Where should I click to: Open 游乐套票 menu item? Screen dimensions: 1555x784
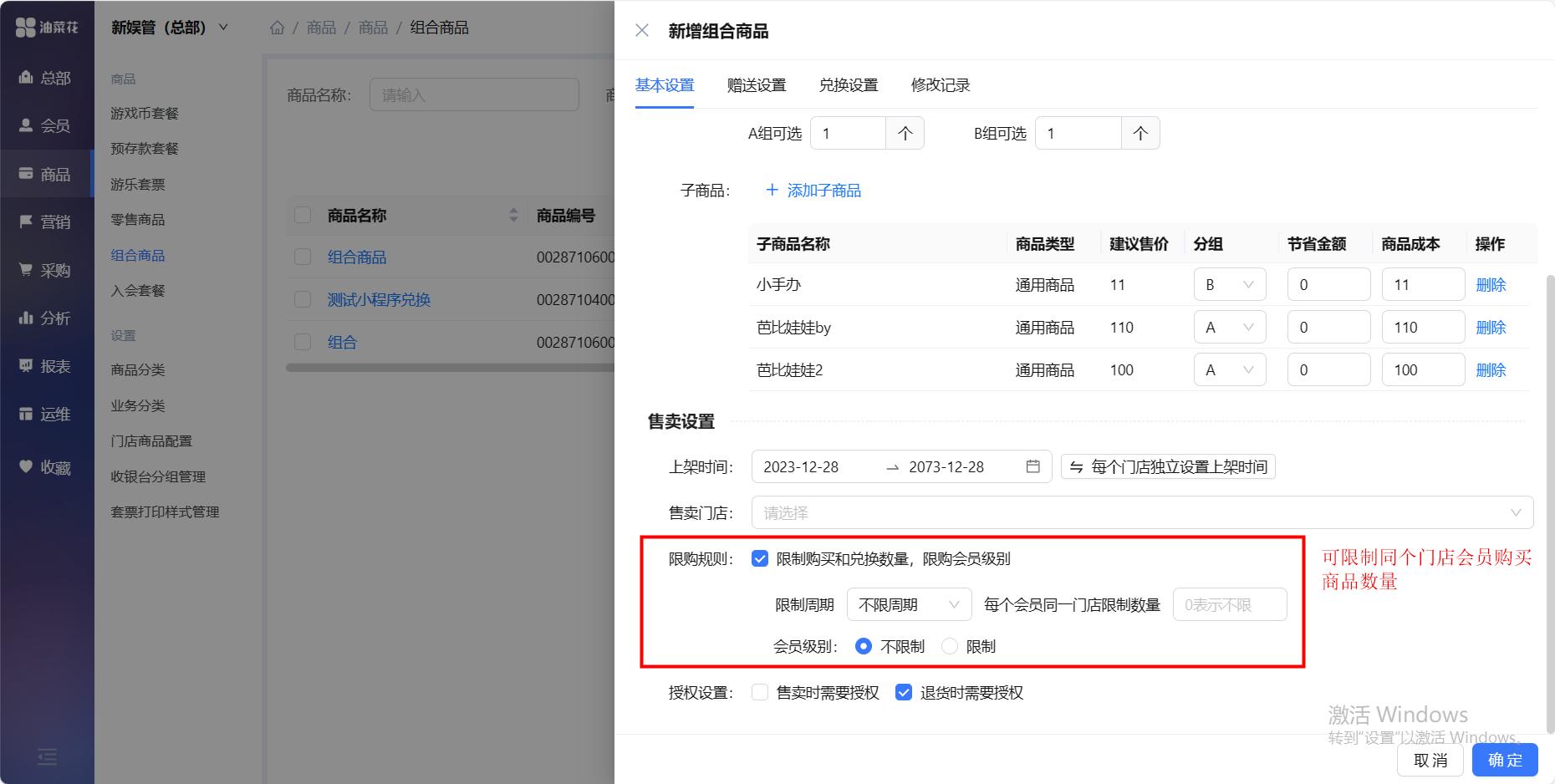[x=138, y=184]
